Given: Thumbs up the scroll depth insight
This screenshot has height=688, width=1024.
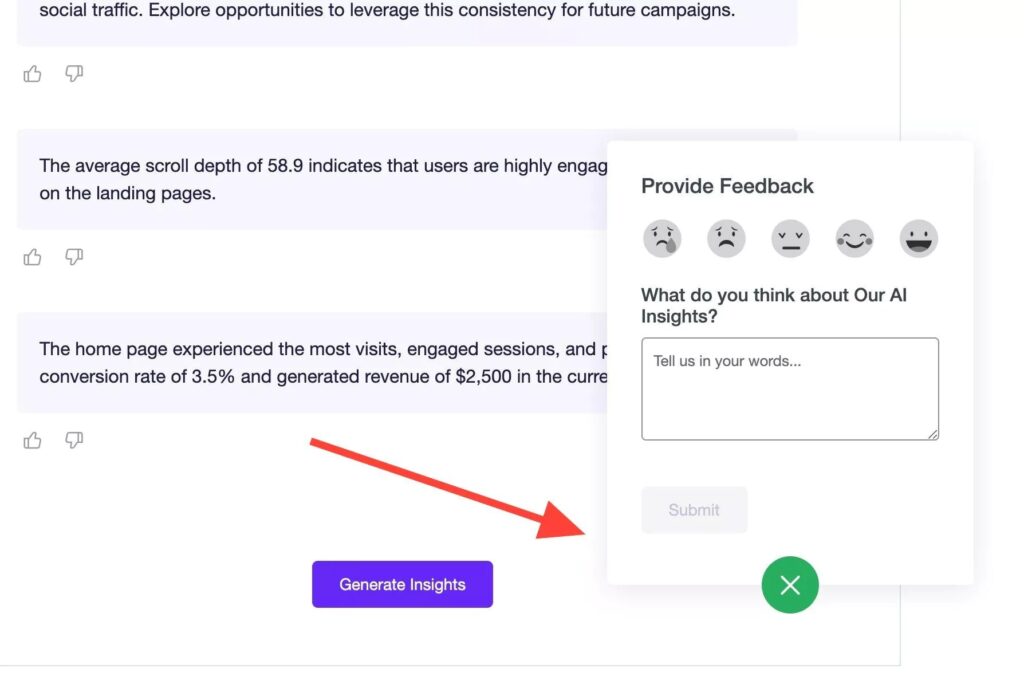Looking at the screenshot, I should click(x=32, y=257).
